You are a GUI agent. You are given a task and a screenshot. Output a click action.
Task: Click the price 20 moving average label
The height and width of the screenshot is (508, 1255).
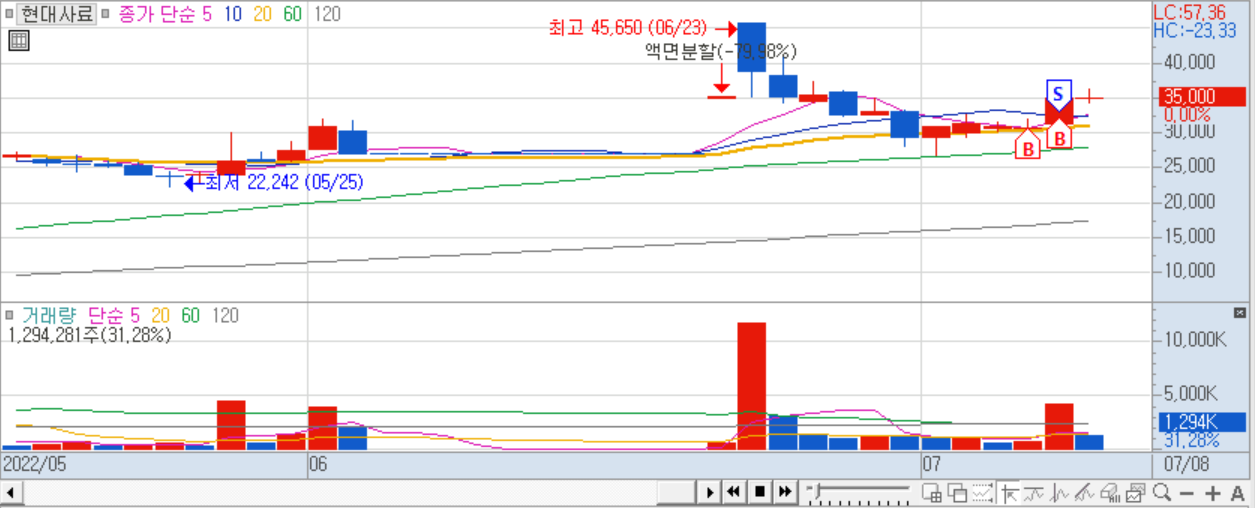click(262, 14)
